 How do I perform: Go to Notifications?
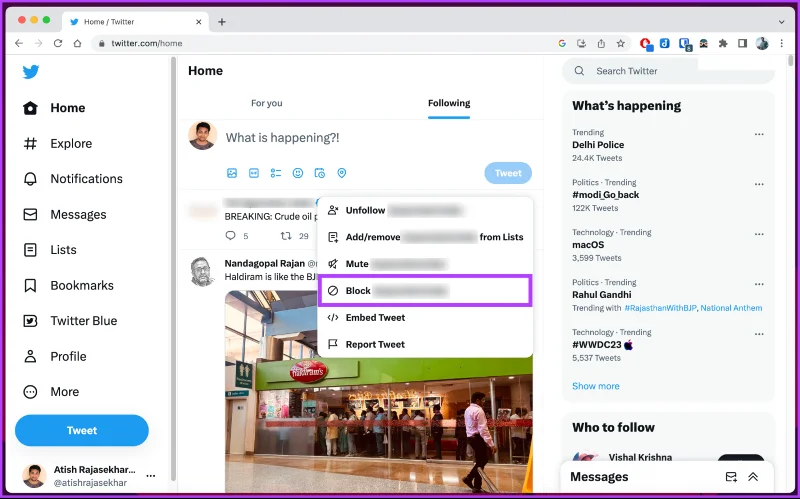point(72,179)
